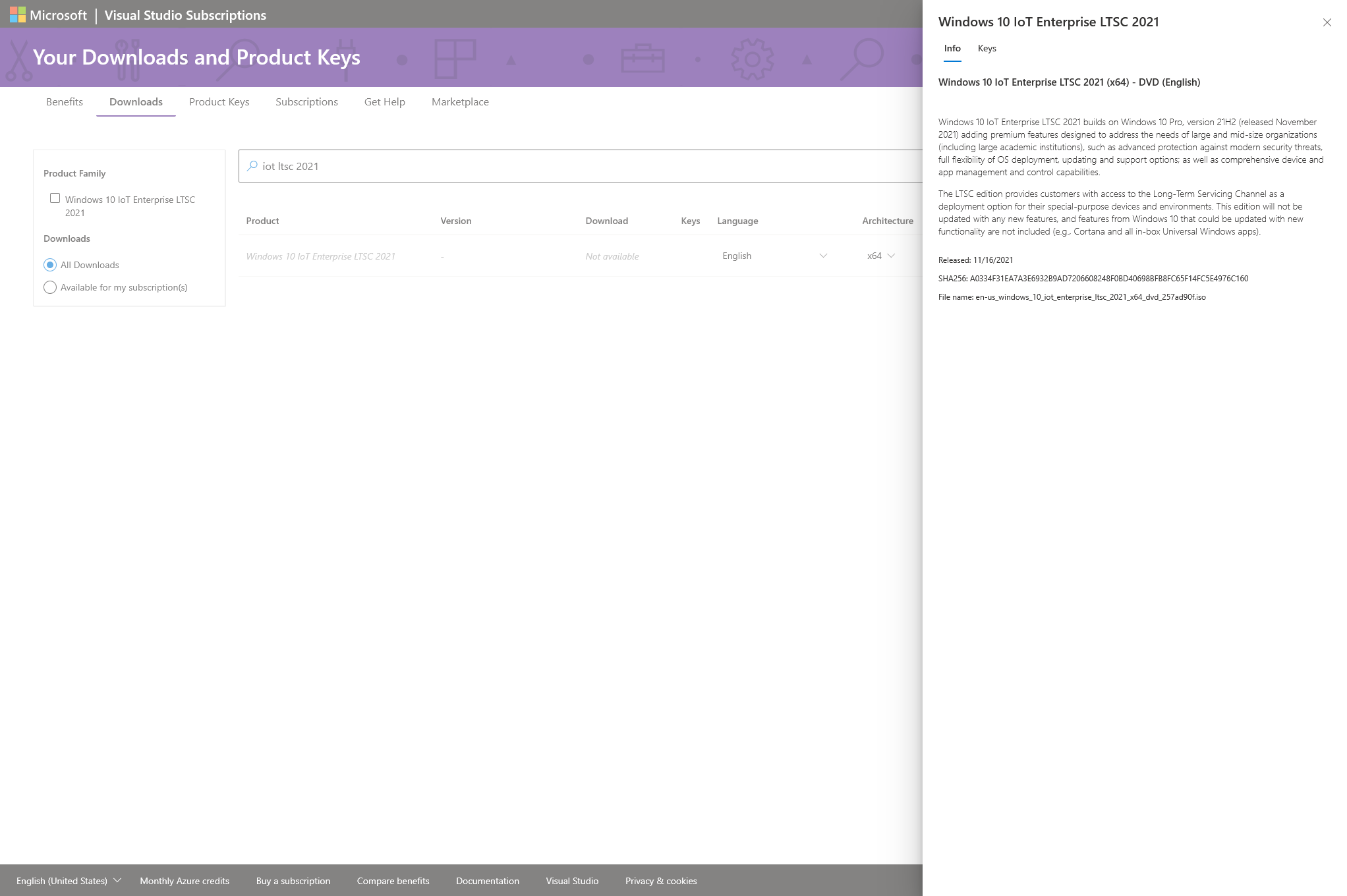Viewport: 1347px width, 896px height.
Task: Click the Microsoft logo icon
Action: point(18,14)
